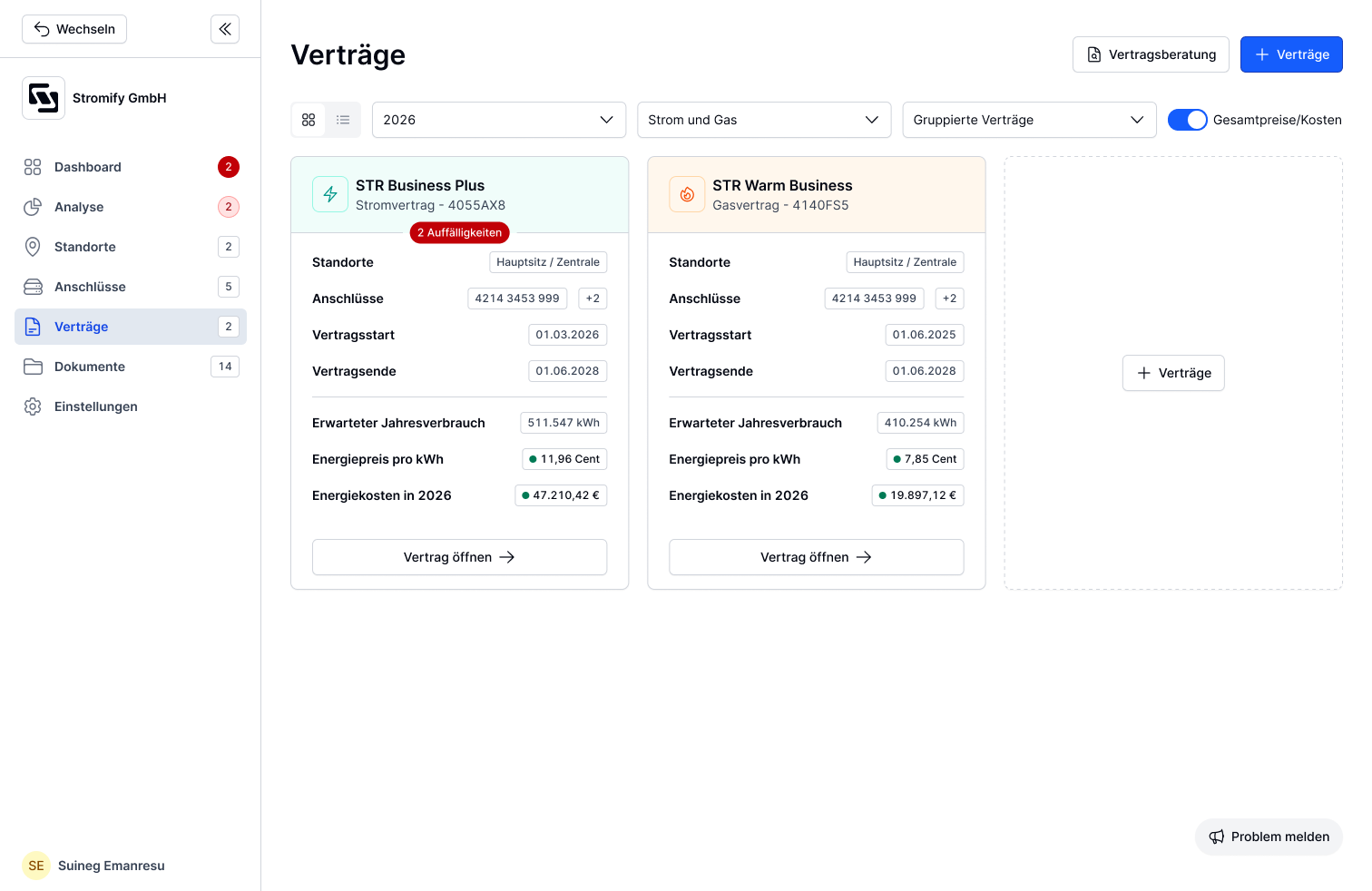Screen dimensions: 1372x891
Task: Expand +2 Anschlüsse on STR Warm Business
Action: (x=949, y=299)
